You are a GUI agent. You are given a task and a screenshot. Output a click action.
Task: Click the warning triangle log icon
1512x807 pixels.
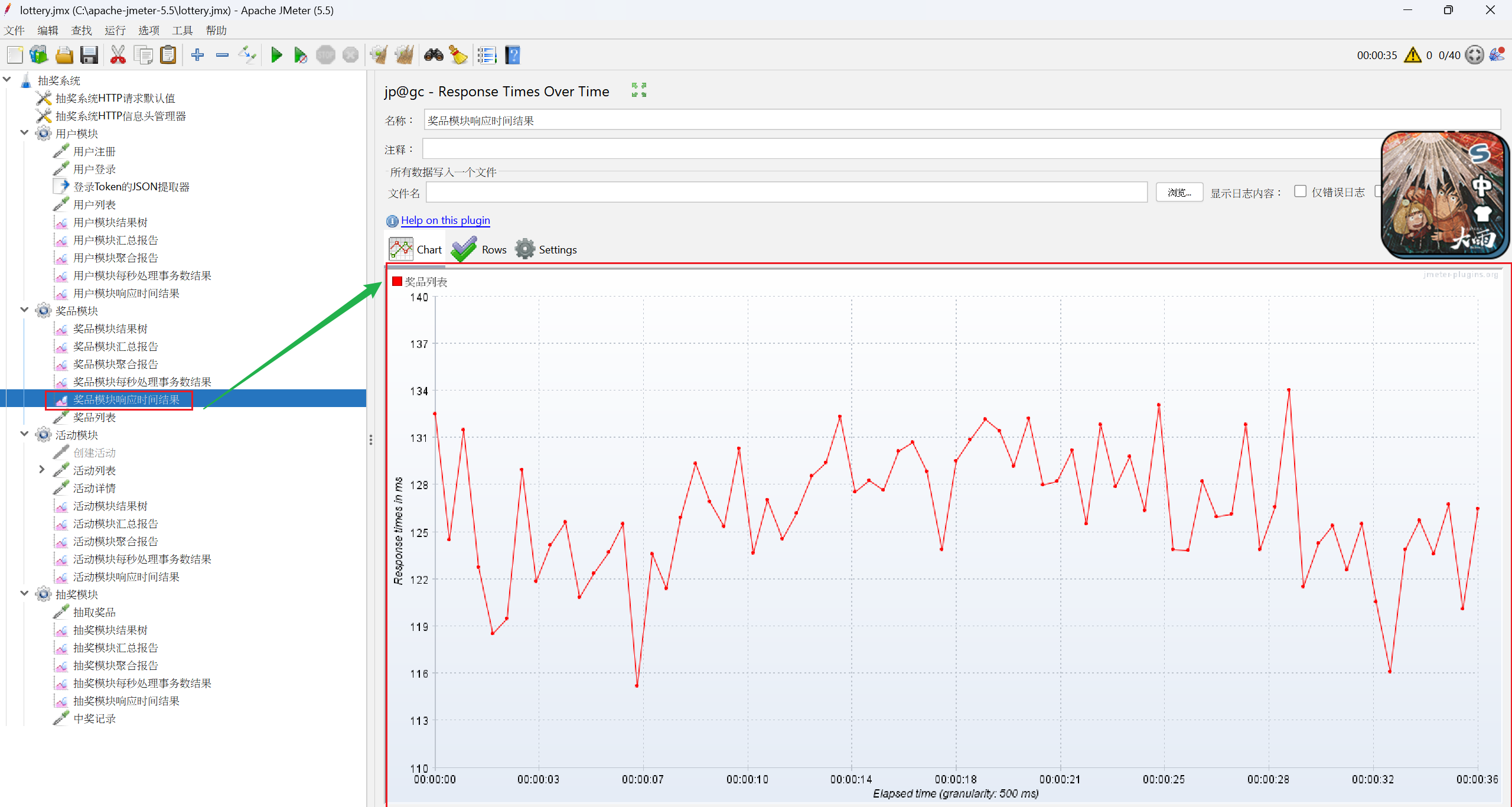[x=1412, y=55]
